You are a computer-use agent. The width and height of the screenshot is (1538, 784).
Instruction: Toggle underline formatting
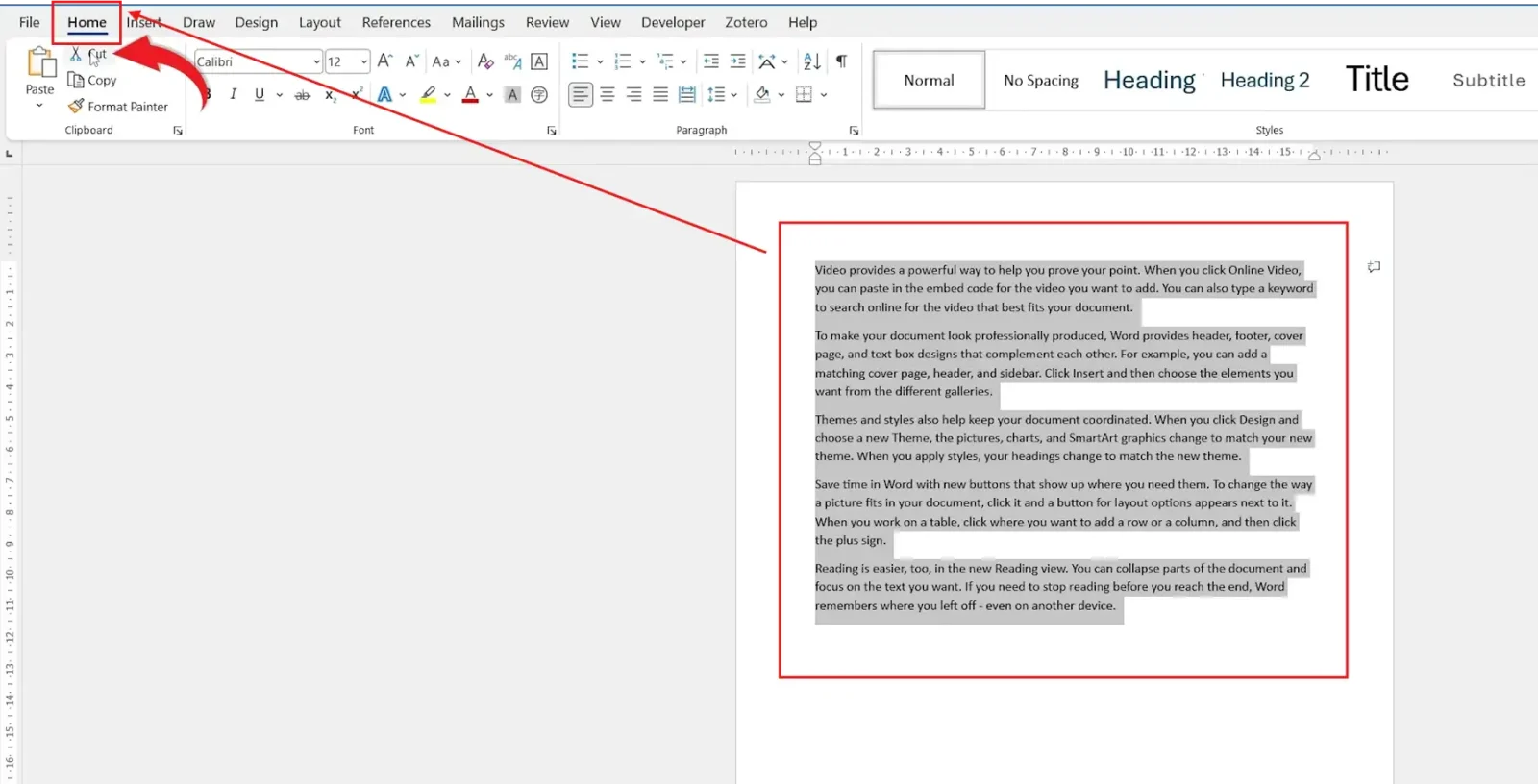tap(260, 94)
